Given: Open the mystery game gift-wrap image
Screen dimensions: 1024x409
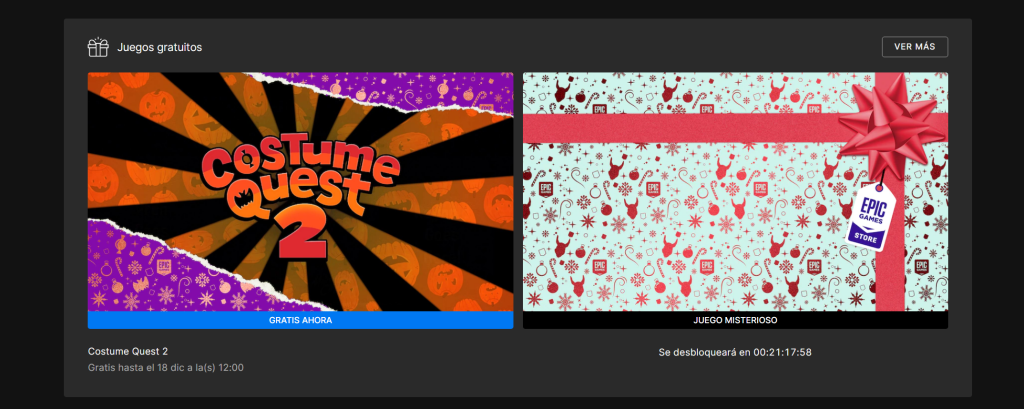Looking at the screenshot, I should [735, 191].
